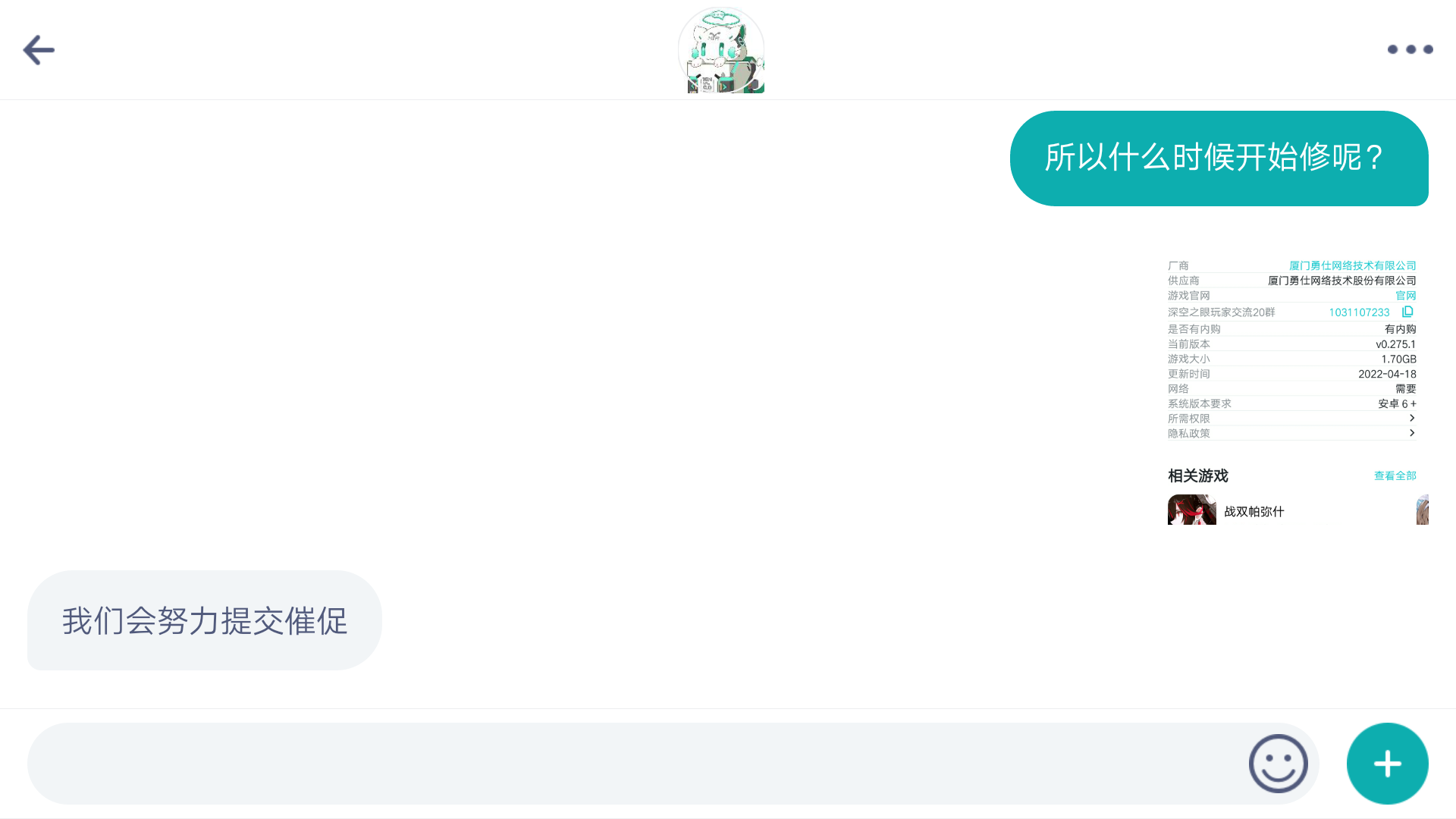Open the 战双帕弥什 game icon

click(x=1191, y=510)
